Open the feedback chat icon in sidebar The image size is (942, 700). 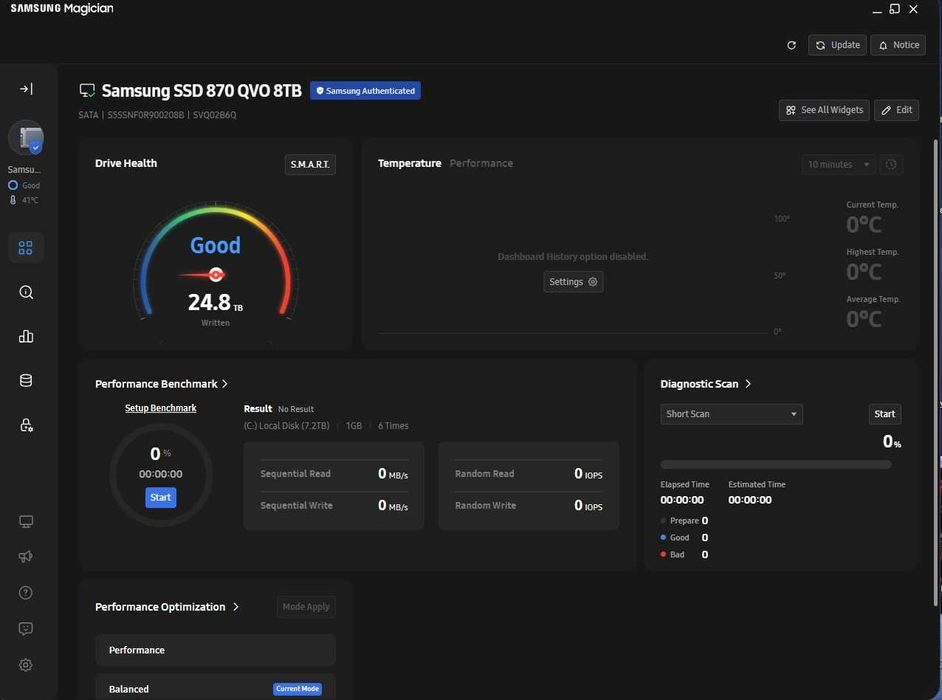[x=26, y=628]
